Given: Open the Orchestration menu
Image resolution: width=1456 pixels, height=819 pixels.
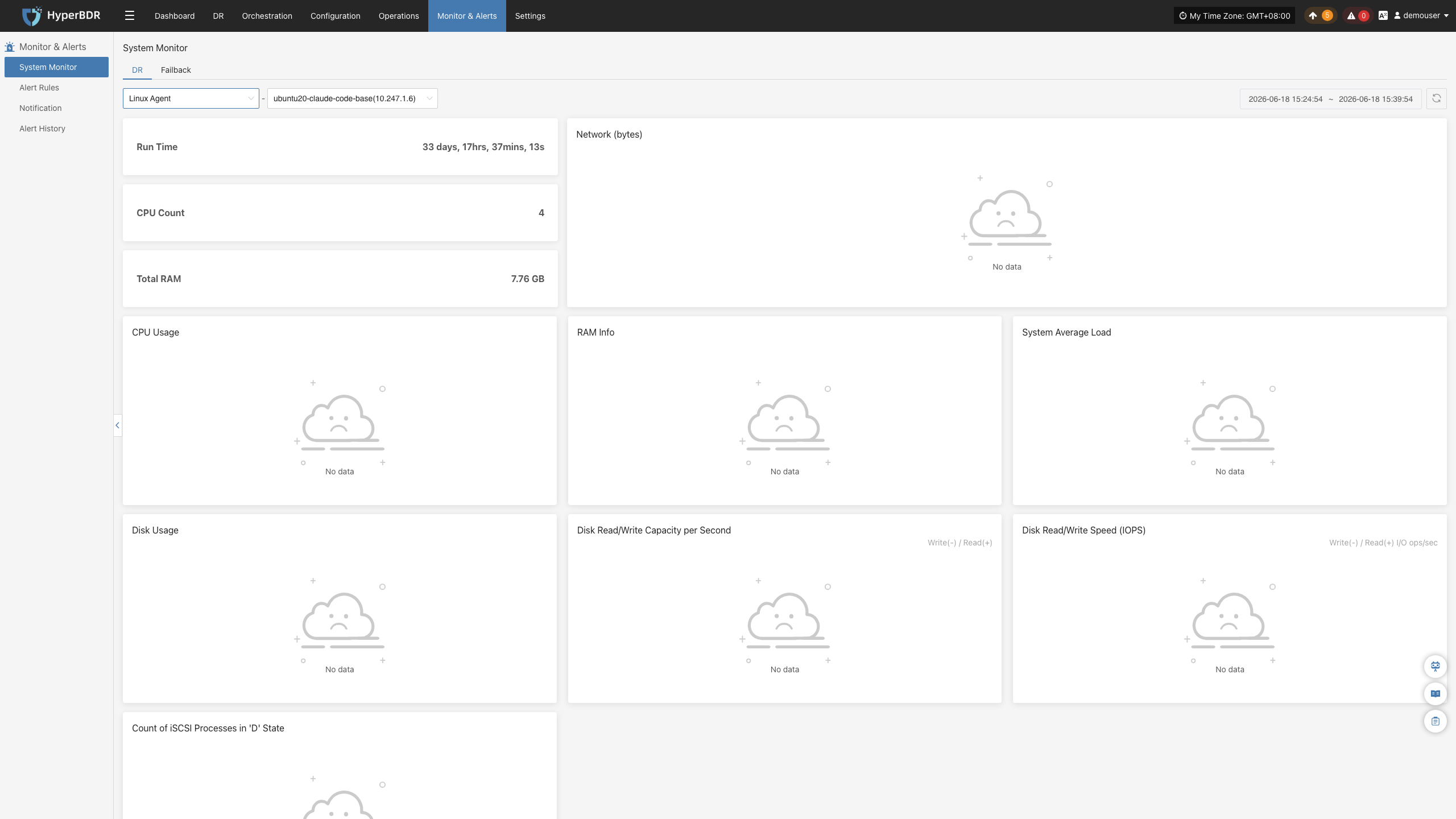Looking at the screenshot, I should click(x=267, y=16).
